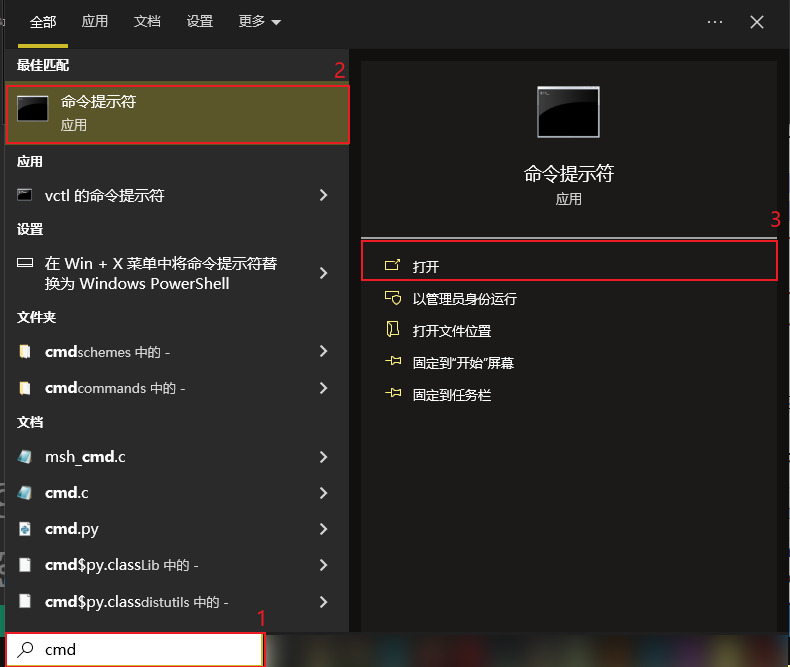Expand the cmd.c document arrow
The width and height of the screenshot is (790, 667).
tap(323, 493)
